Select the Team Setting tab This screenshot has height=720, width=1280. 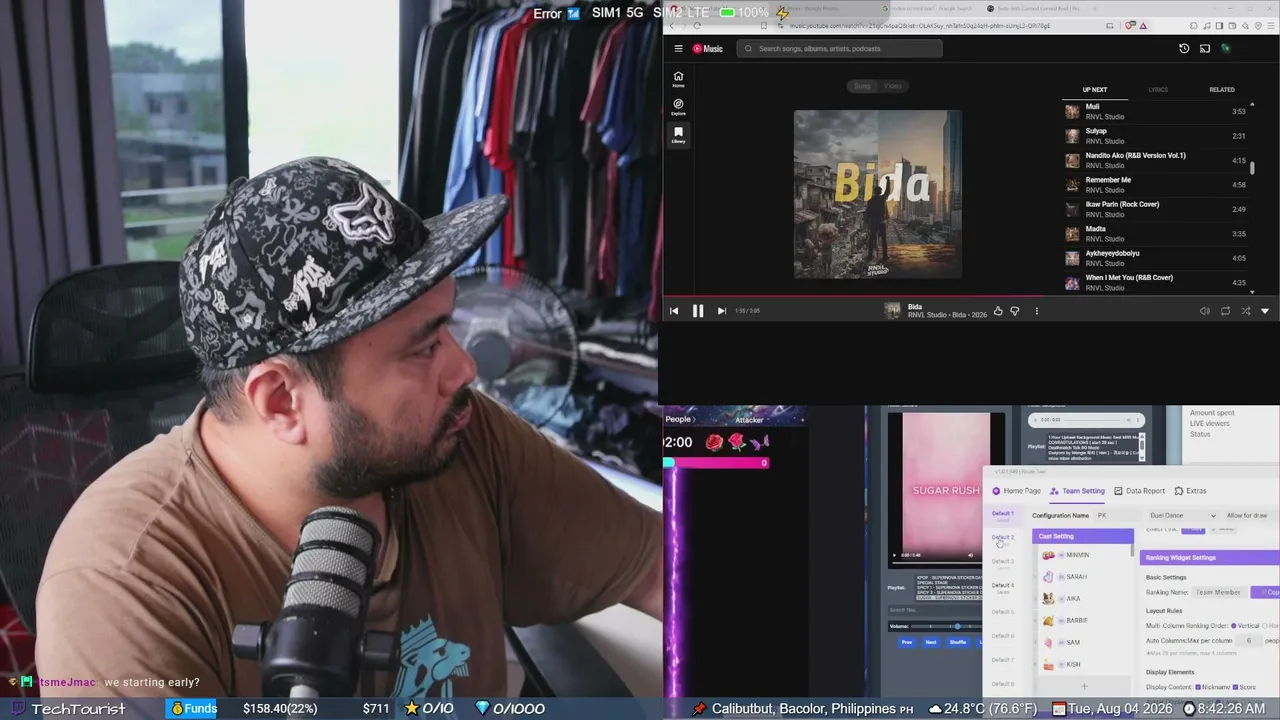tap(1077, 491)
